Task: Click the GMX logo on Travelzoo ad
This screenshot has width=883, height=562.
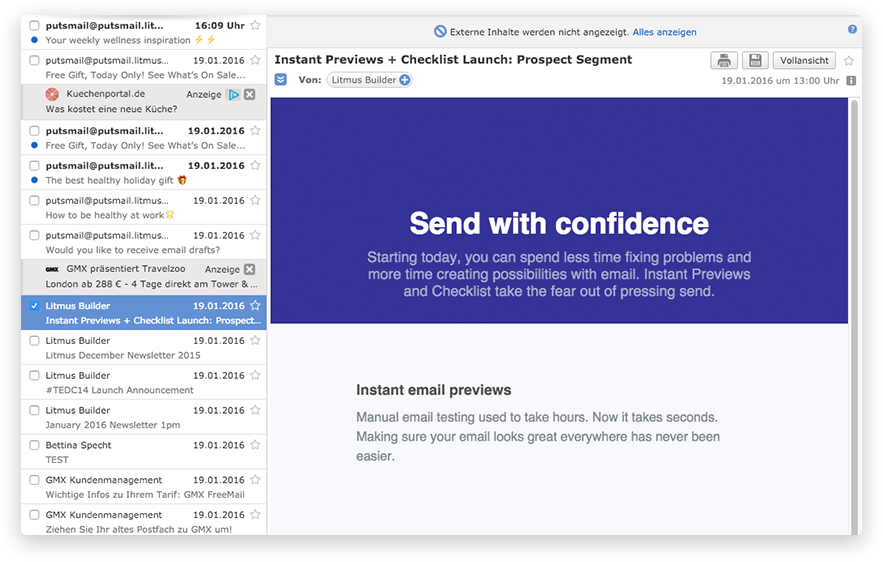Action: [x=52, y=269]
